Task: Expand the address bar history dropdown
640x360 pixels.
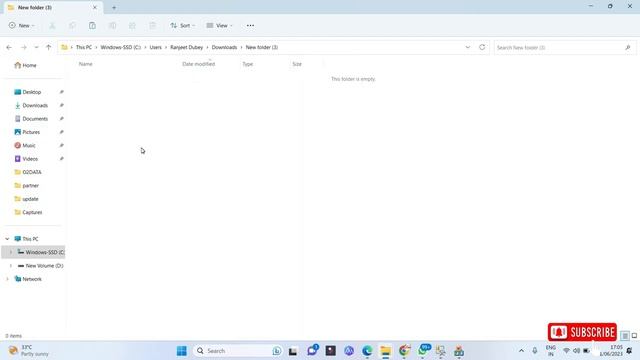Action: point(468,47)
